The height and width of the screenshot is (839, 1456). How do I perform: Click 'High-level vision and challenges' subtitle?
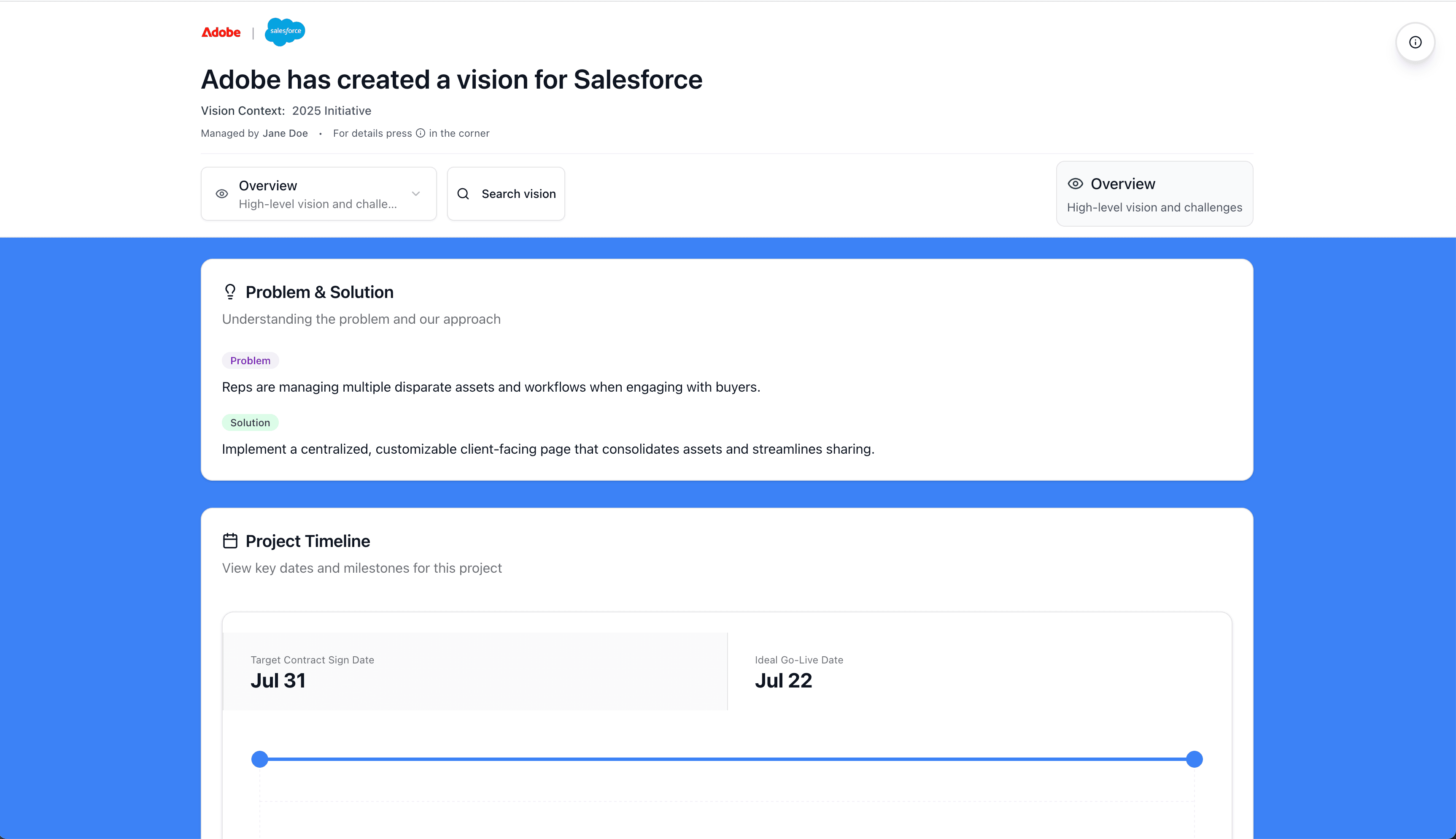click(x=1154, y=208)
